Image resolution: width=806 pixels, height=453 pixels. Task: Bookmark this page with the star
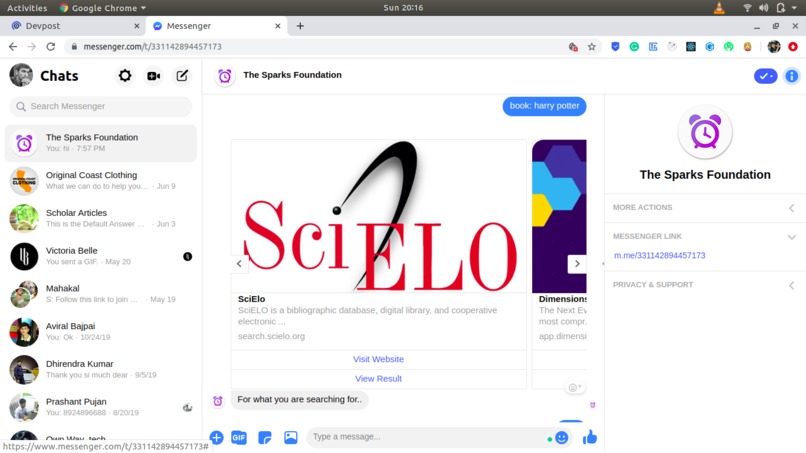click(592, 47)
